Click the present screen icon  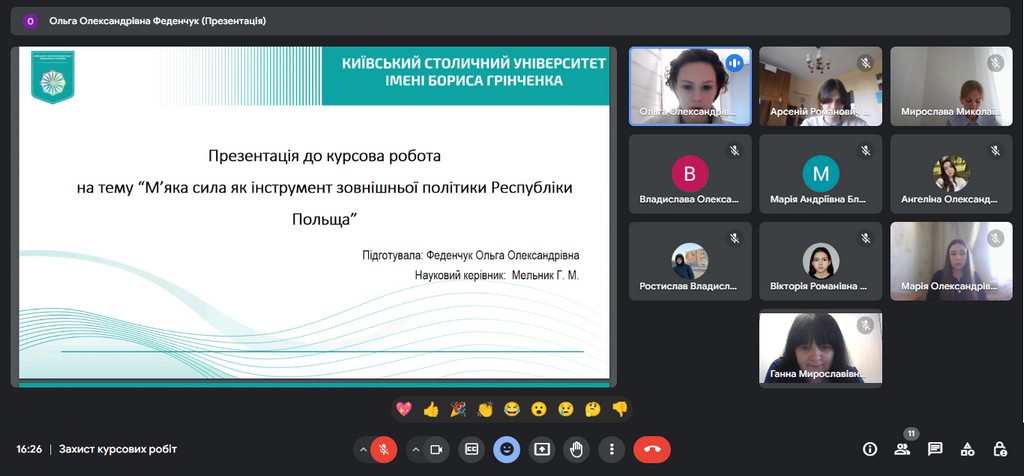pos(542,449)
